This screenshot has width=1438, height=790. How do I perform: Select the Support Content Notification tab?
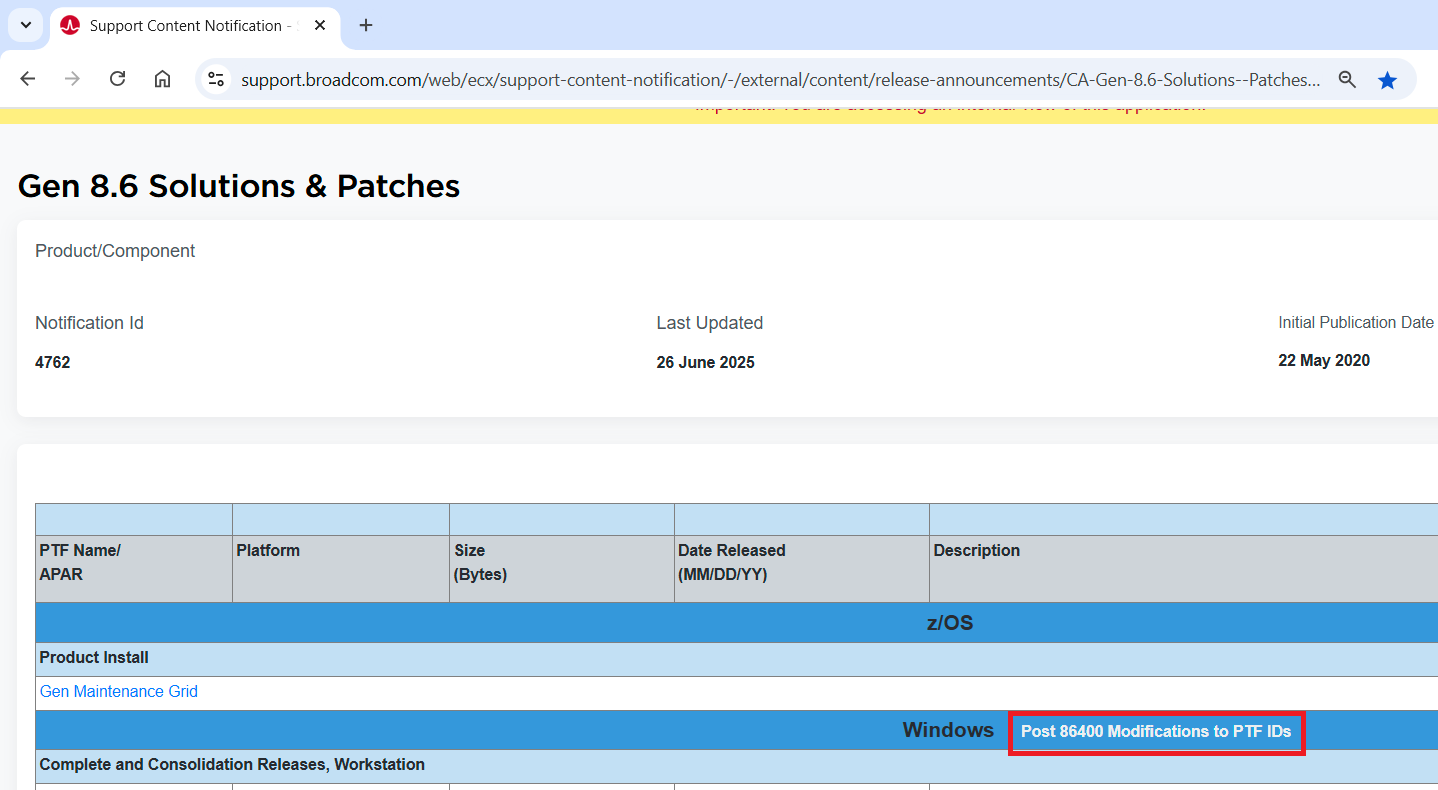194,26
